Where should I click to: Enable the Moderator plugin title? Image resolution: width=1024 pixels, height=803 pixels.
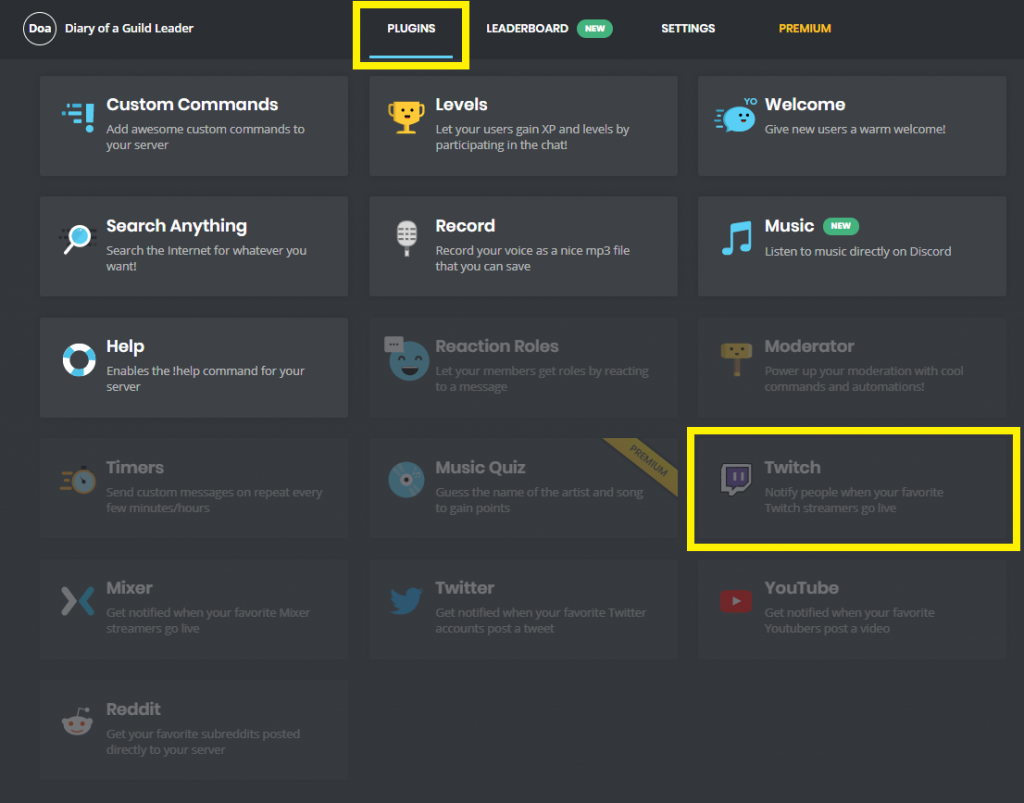tap(809, 346)
